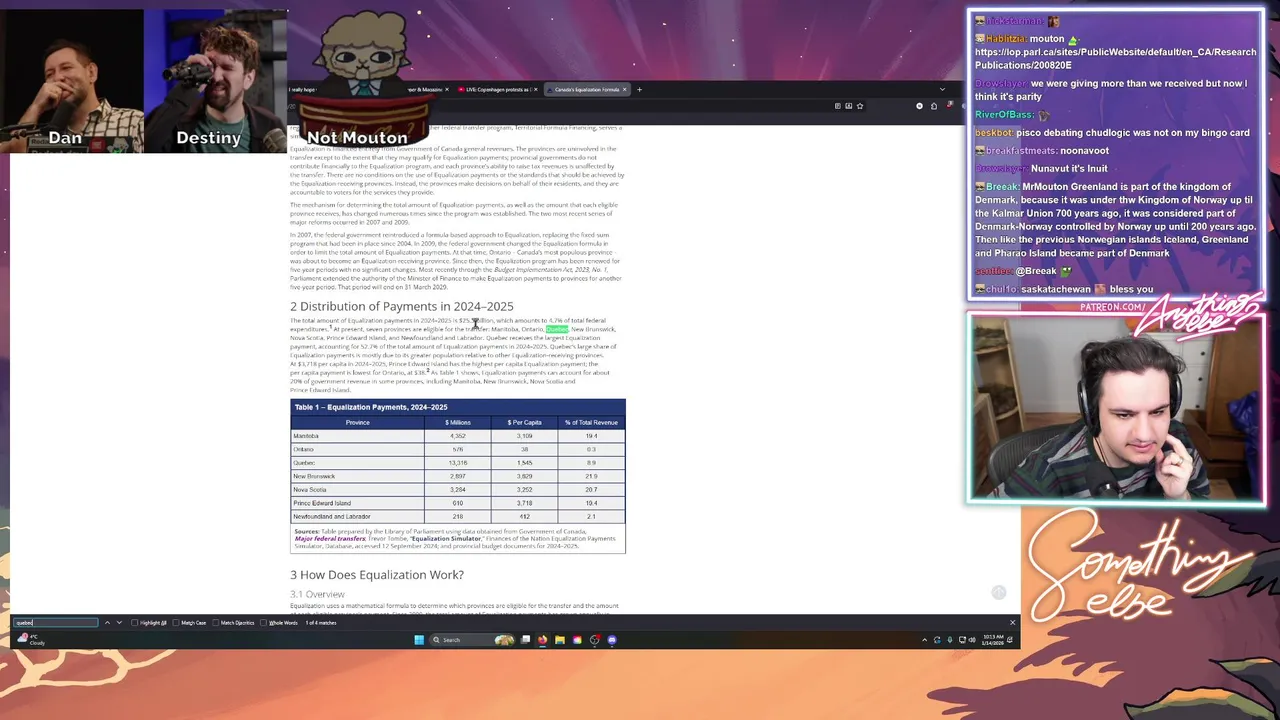Switch to the Canada's Equalization Formula tab
This screenshot has height=720, width=1280.
click(586, 89)
